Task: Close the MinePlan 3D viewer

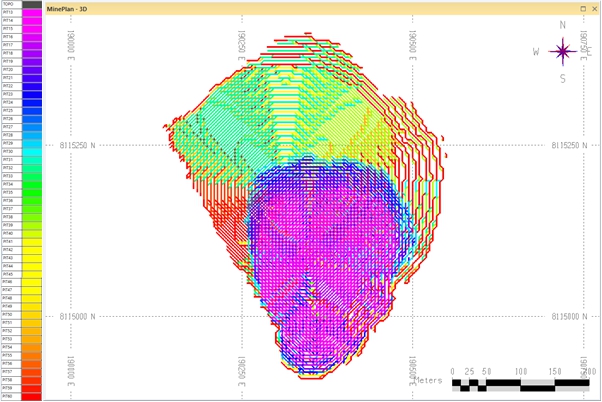Action: 594,8
